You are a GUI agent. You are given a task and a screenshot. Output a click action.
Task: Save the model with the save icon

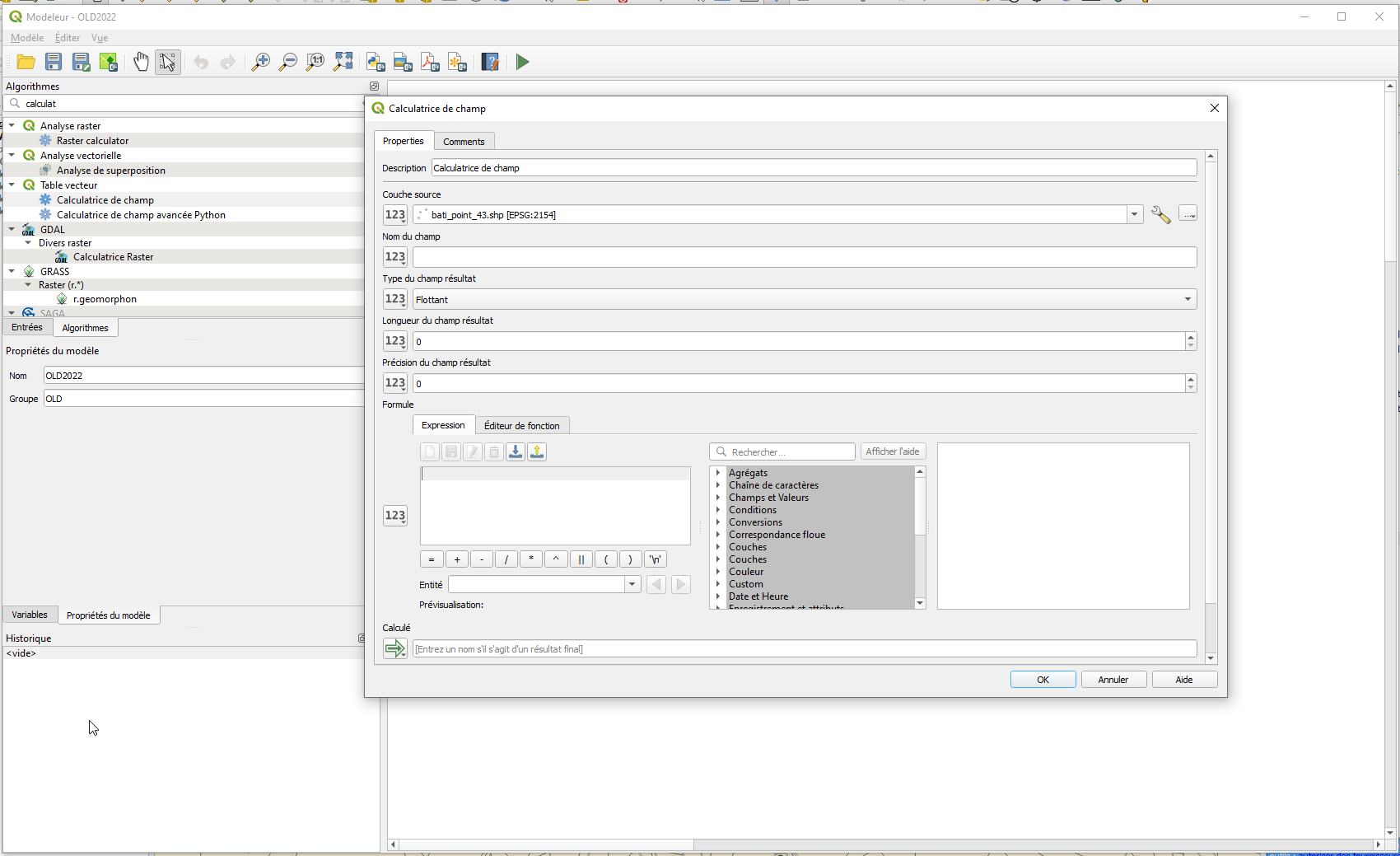53,62
